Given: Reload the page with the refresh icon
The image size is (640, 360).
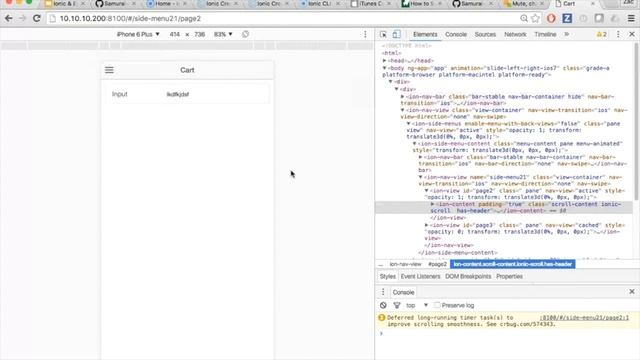Looking at the screenshot, I should [37, 18].
